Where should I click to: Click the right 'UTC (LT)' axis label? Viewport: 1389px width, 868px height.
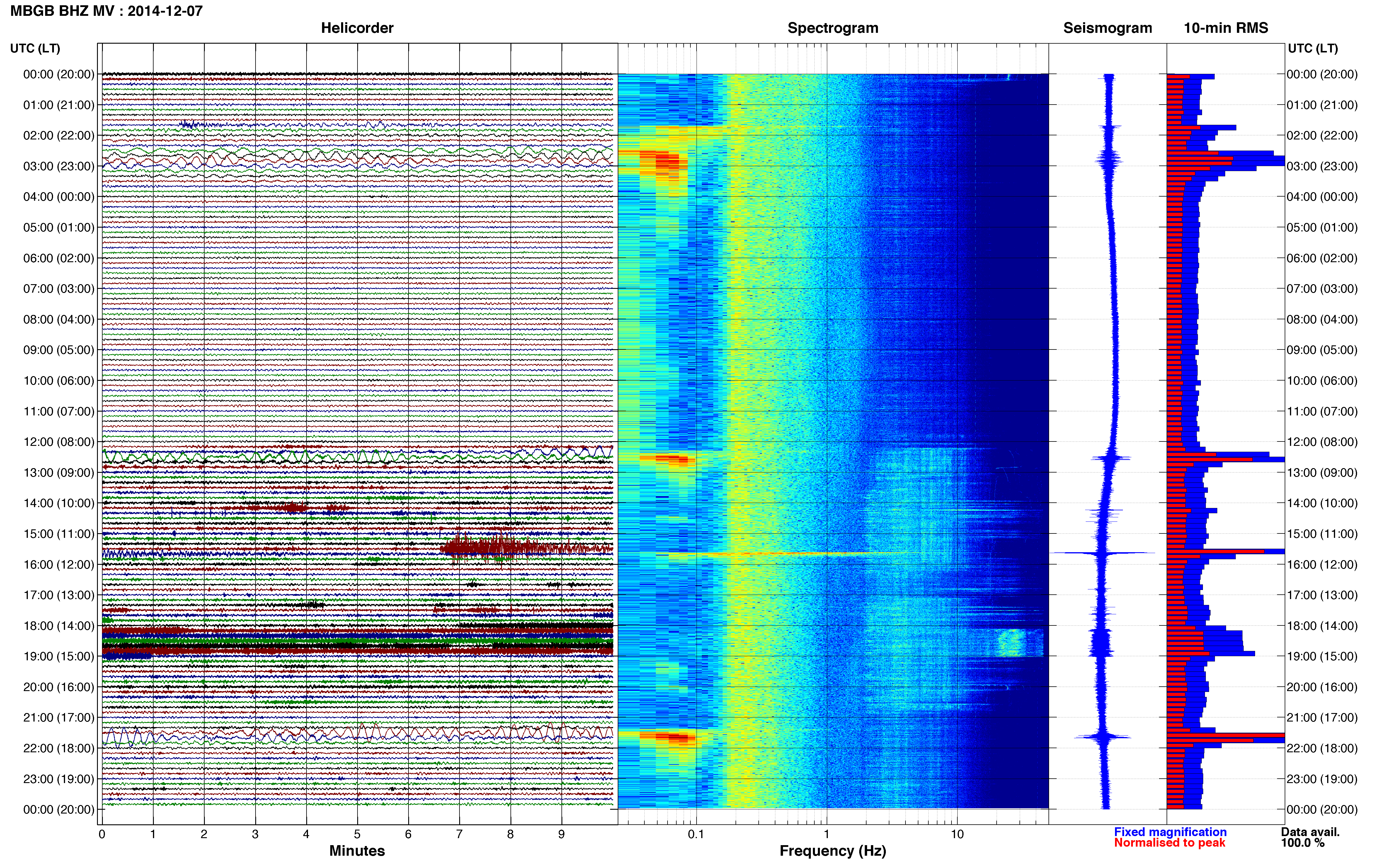[1313, 48]
